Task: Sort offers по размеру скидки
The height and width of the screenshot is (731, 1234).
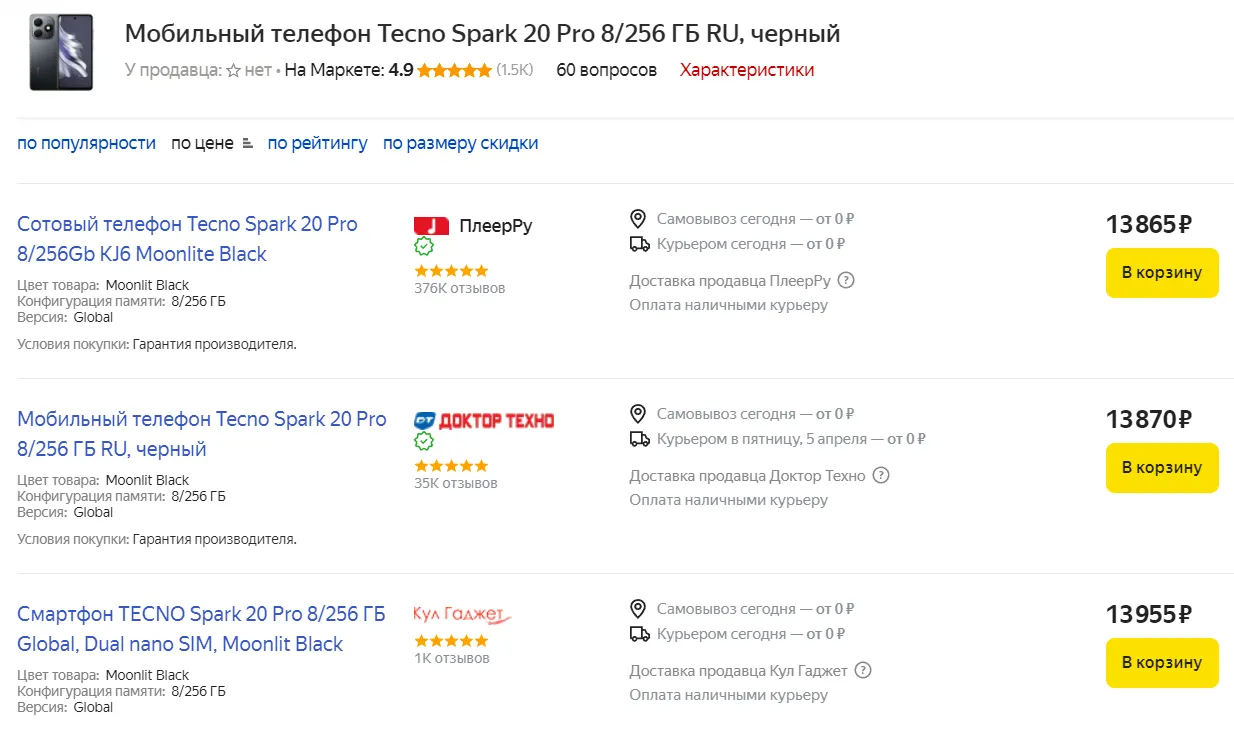Action: [460, 143]
